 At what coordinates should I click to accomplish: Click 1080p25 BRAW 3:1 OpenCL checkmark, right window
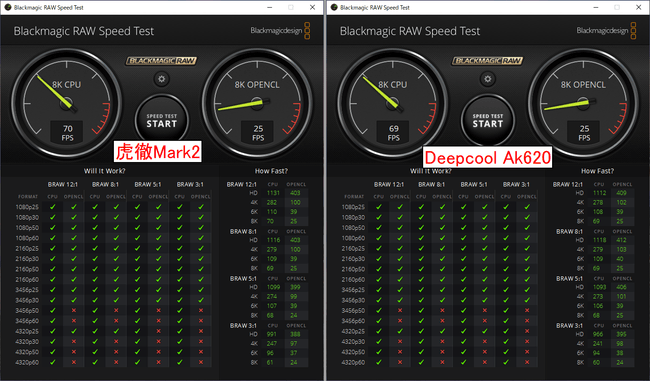coord(527,207)
